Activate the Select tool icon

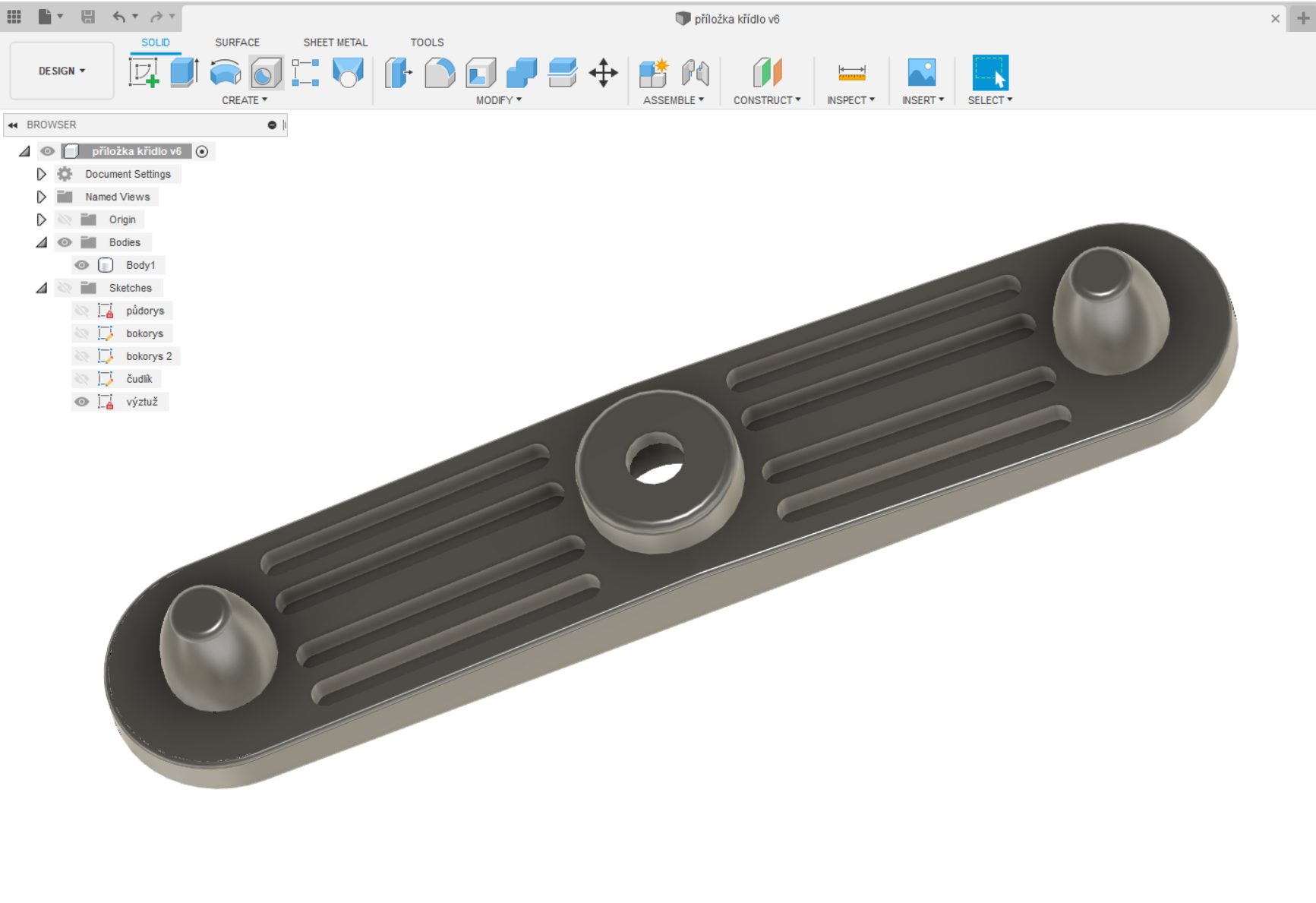coord(990,73)
